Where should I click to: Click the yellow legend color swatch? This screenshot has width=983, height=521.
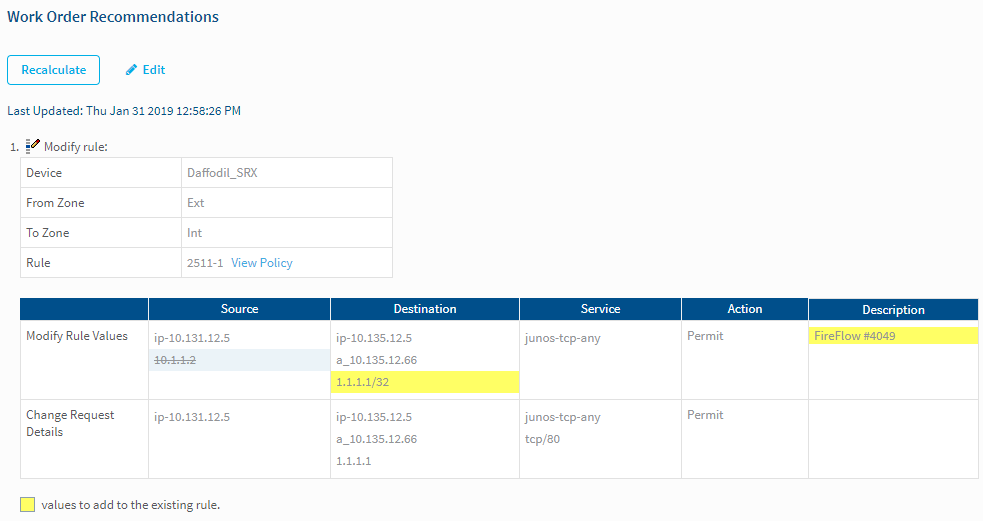click(x=27, y=505)
